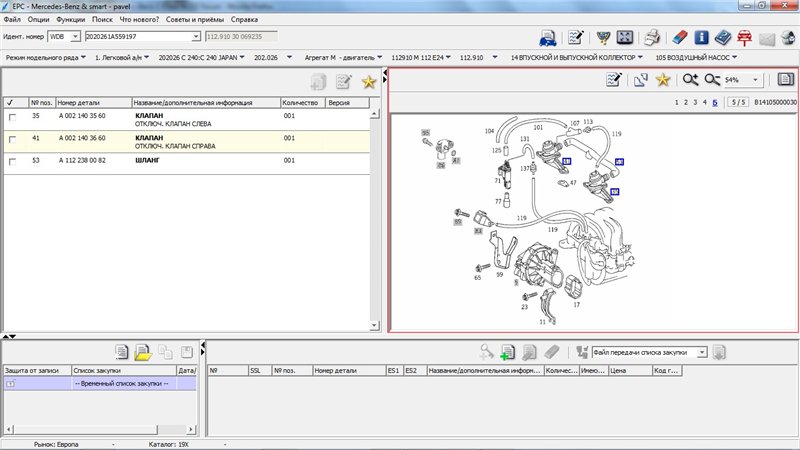800x450 pixels.
Task: Click the envelope mail icon
Action: point(766,38)
